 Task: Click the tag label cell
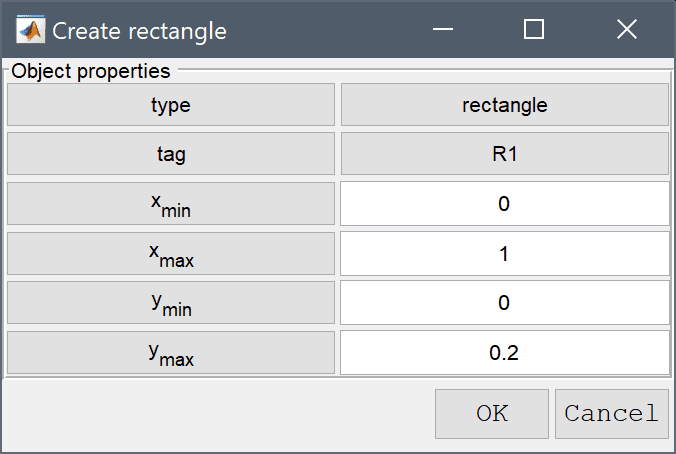click(171, 154)
